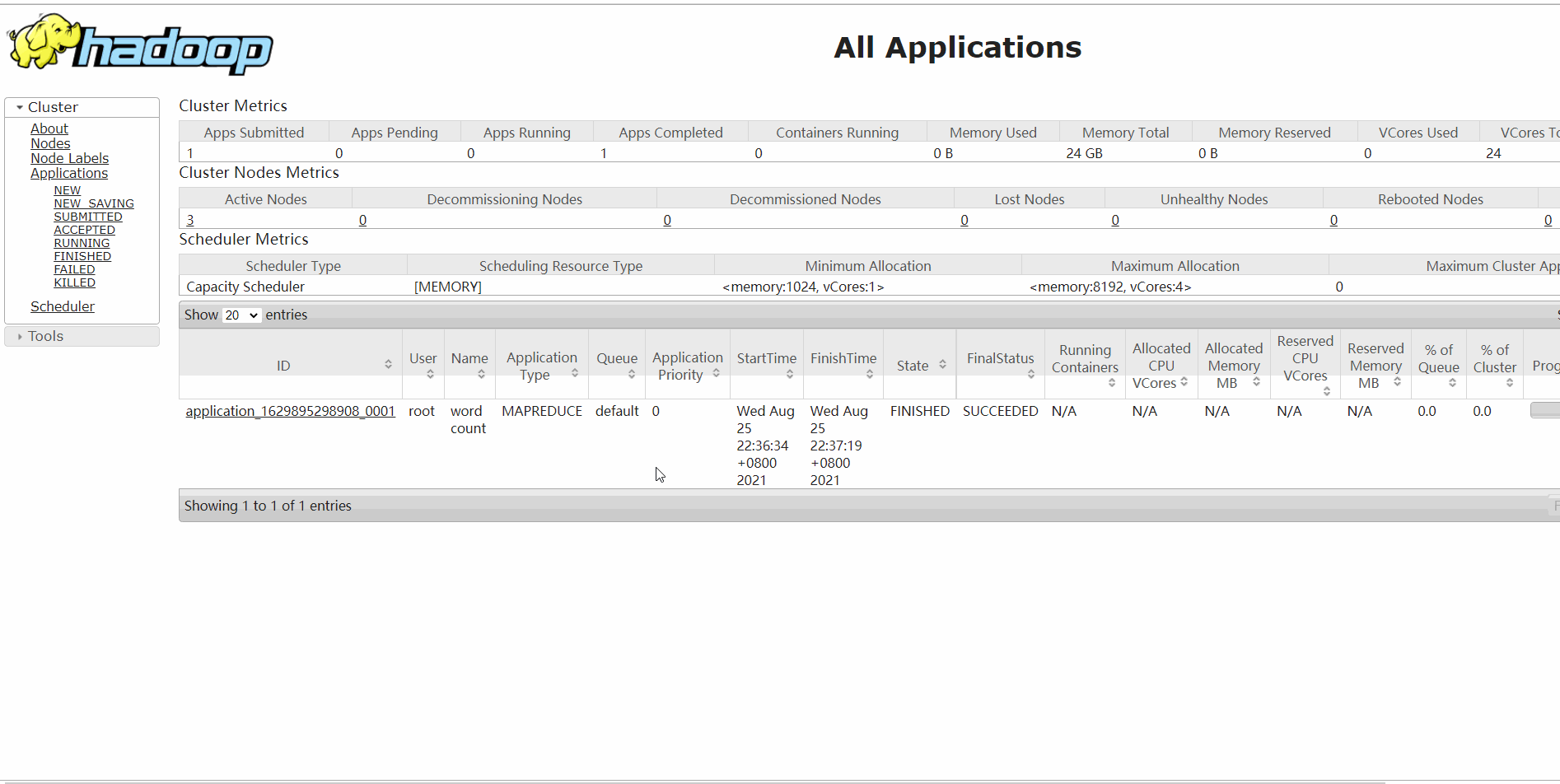The height and width of the screenshot is (784, 1560).
Task: Filter applications by NEW_SAVING state
Action: tap(94, 203)
